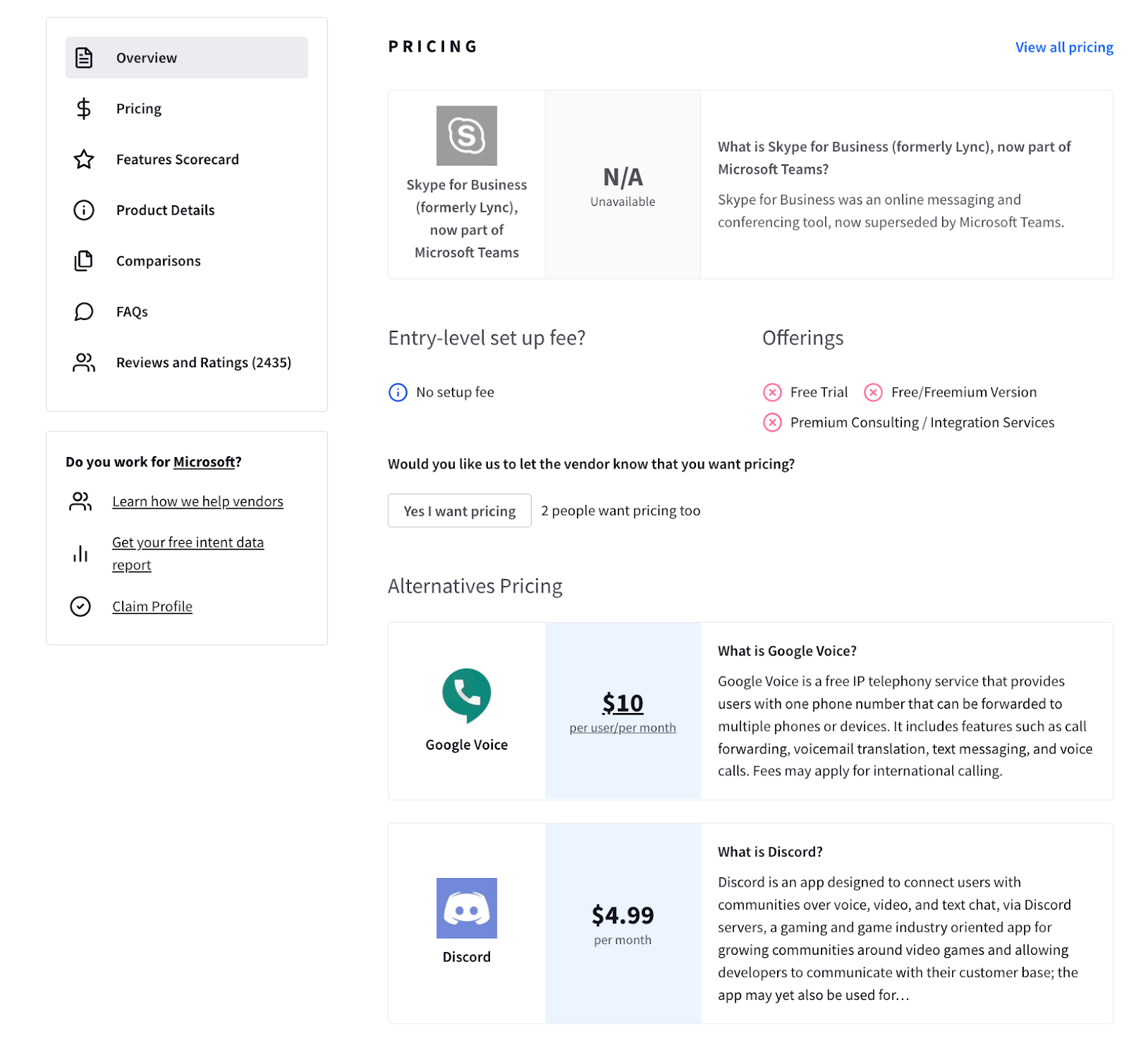1148x1038 pixels.
Task: Open Reviews and Ratings (2435)
Action: point(187,362)
